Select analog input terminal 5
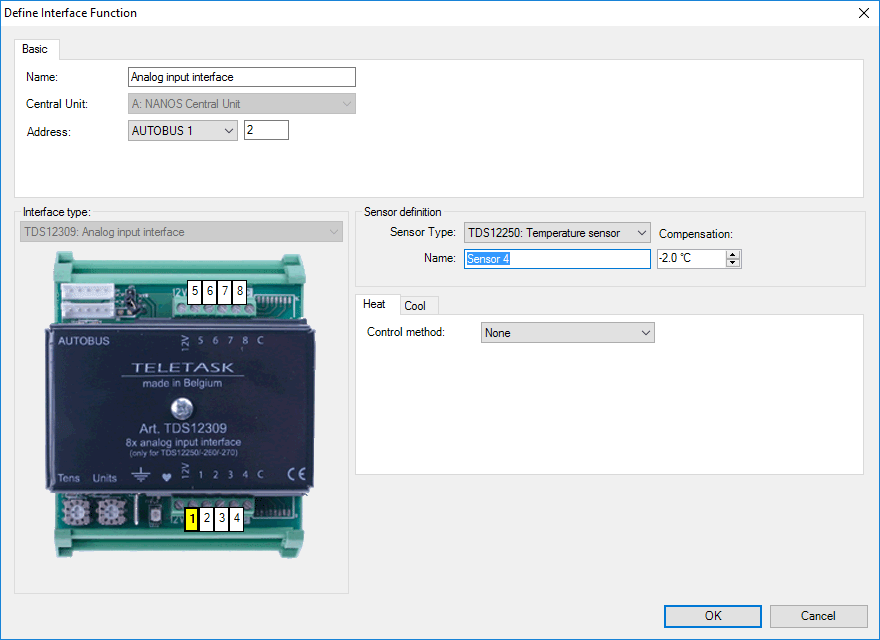Screen dimensions: 880x640 click(x=195, y=291)
